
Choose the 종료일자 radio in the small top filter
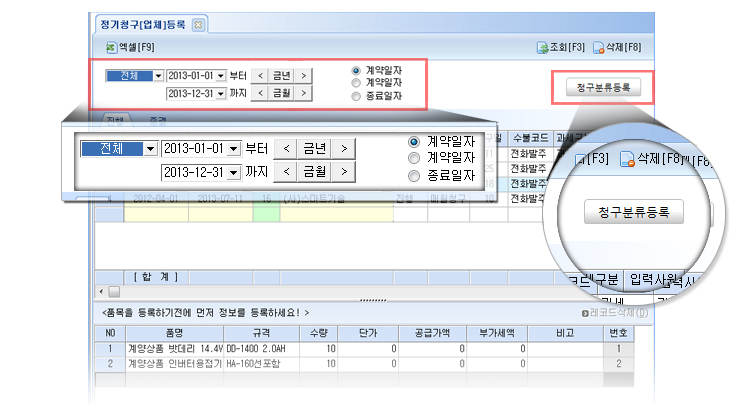click(356, 96)
